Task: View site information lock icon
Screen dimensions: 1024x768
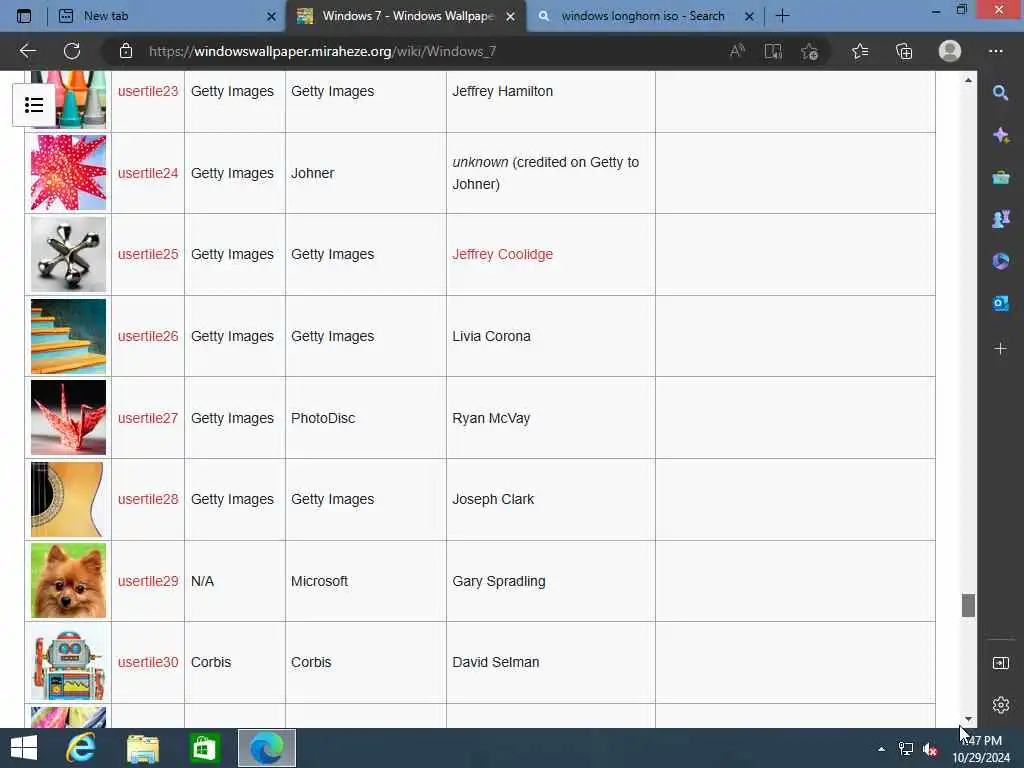Action: click(126, 51)
